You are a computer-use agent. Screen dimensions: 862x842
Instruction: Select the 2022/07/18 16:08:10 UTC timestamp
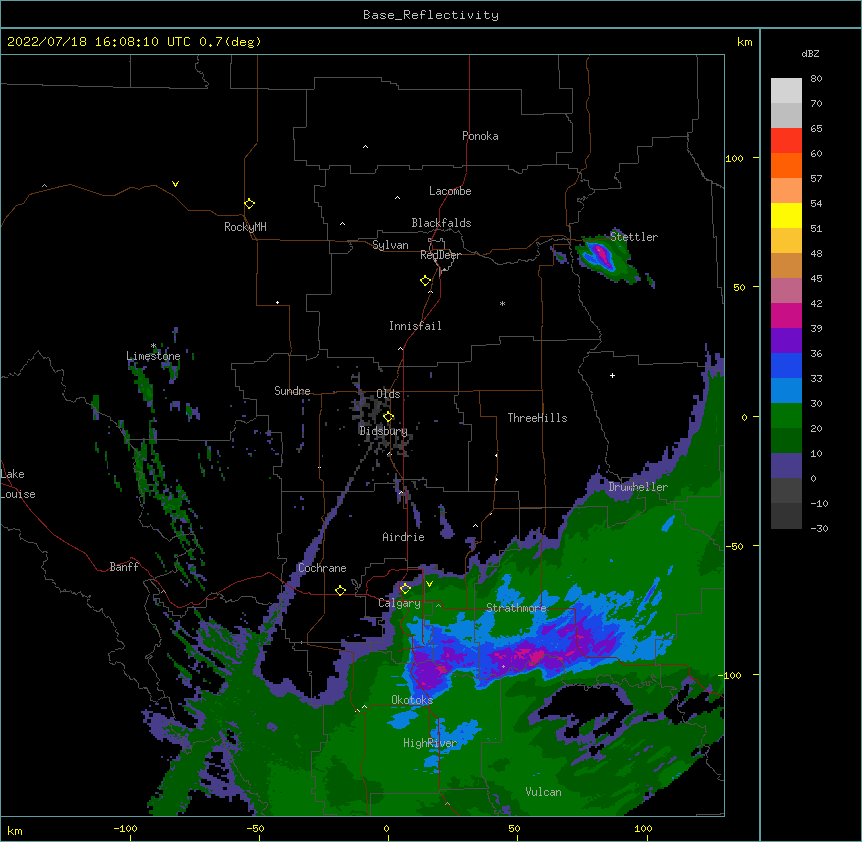coord(98,42)
